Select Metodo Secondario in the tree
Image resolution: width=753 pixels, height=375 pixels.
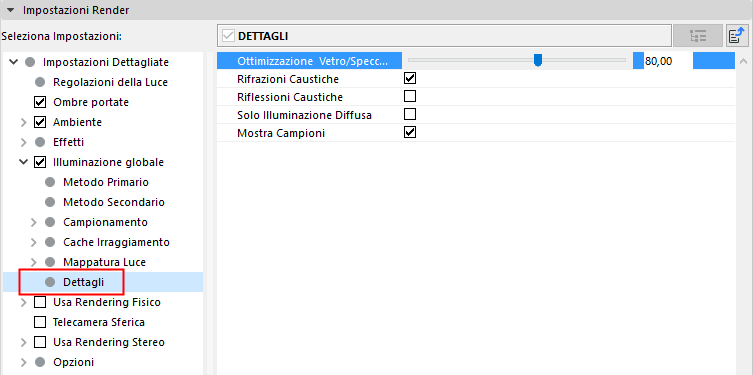pos(114,202)
